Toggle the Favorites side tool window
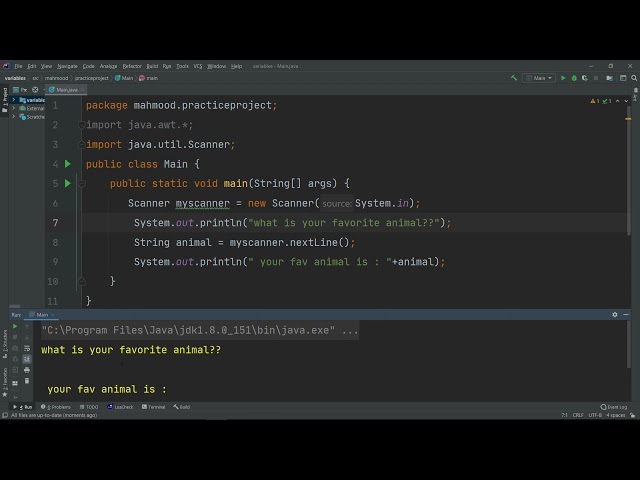640x480 pixels. [x=4, y=382]
